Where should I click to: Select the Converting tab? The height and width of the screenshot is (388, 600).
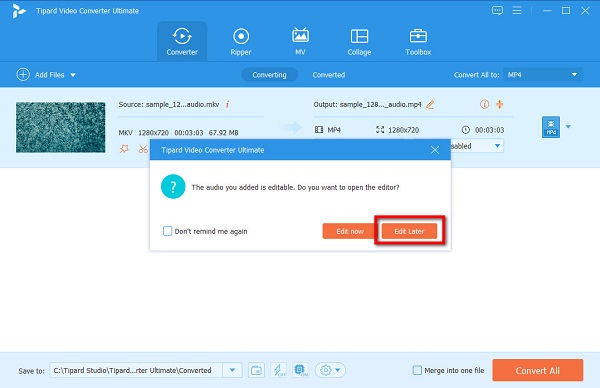tap(269, 75)
